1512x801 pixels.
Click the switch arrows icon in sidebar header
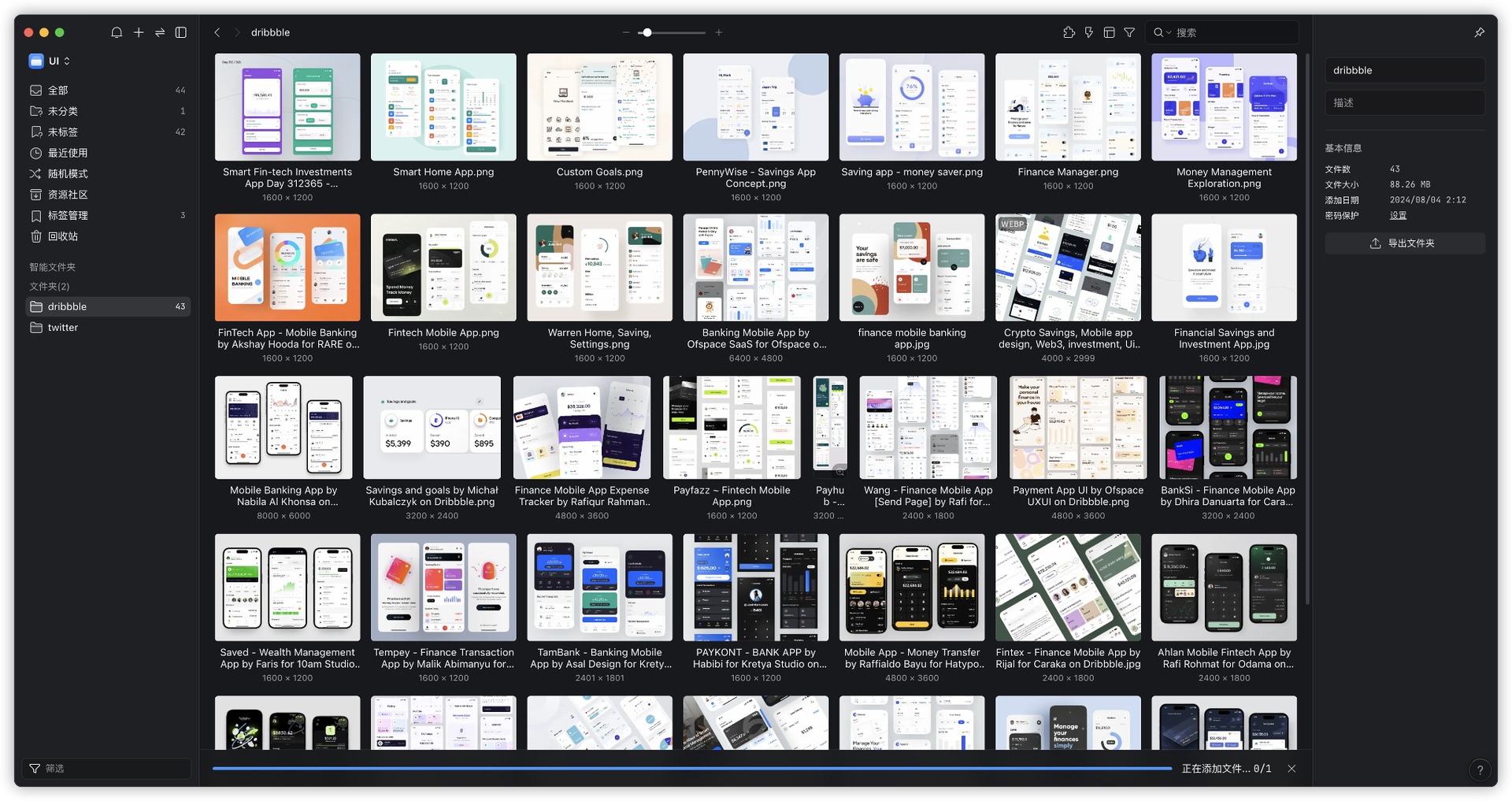[160, 32]
